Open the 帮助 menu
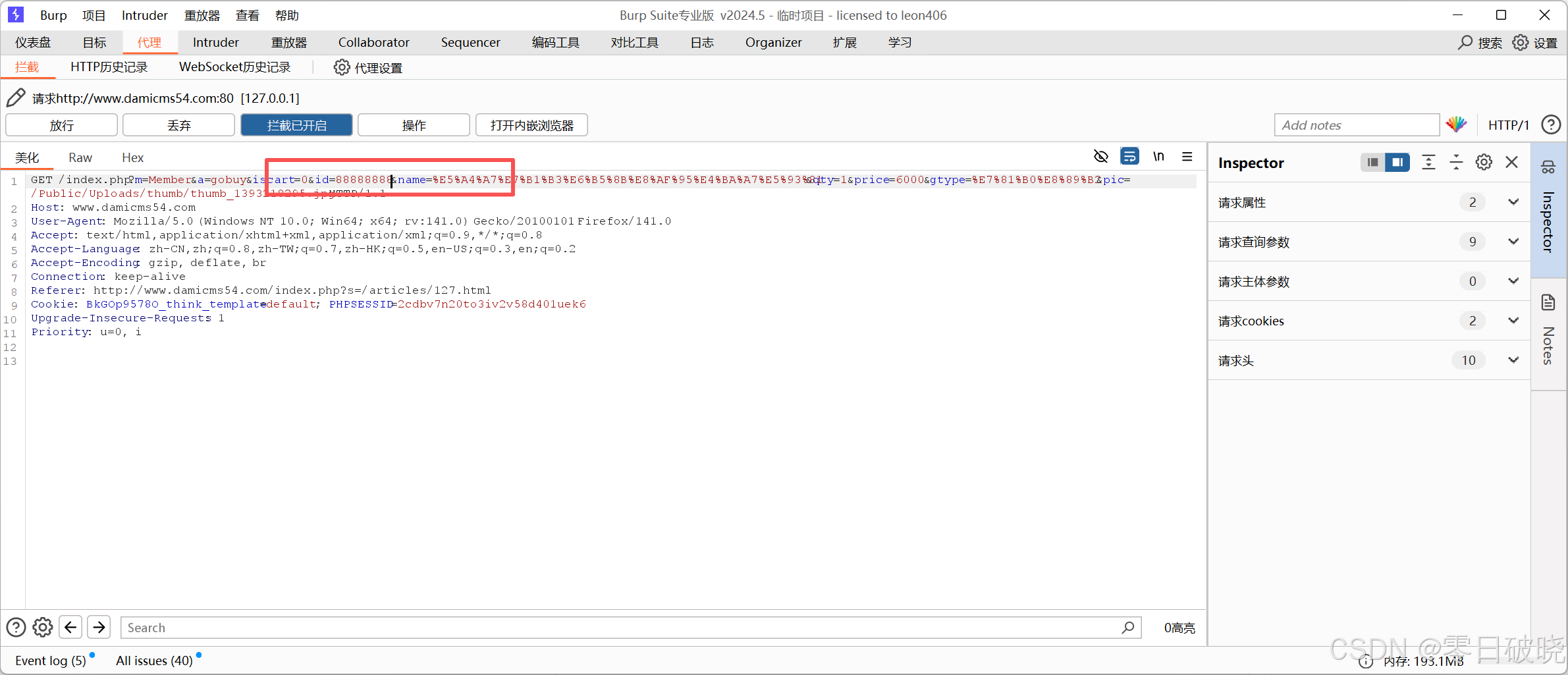1568x675 pixels. 287,15
